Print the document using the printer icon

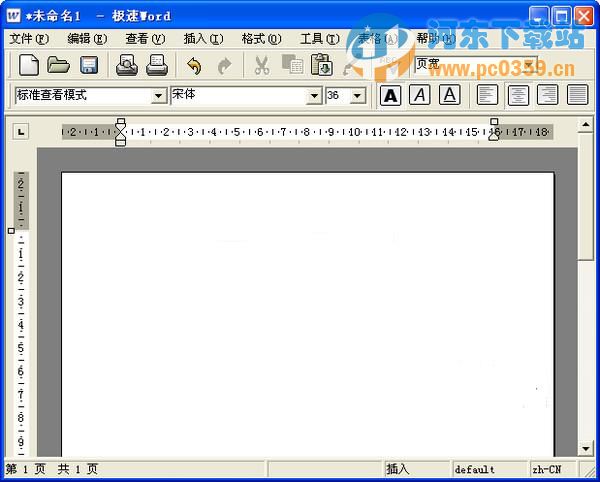click(x=157, y=65)
